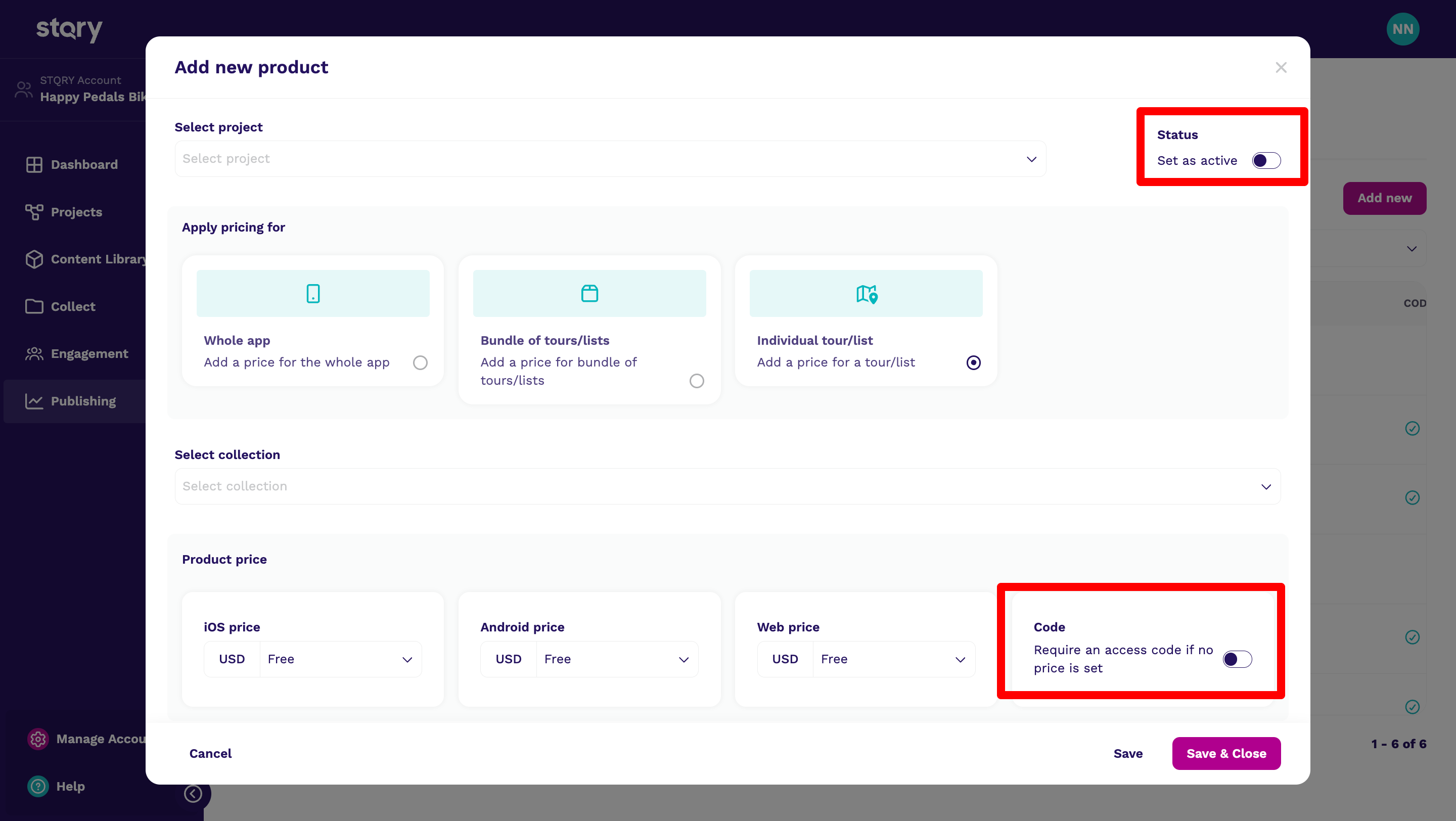Click the Cancel button
1456x821 pixels.
(x=210, y=753)
